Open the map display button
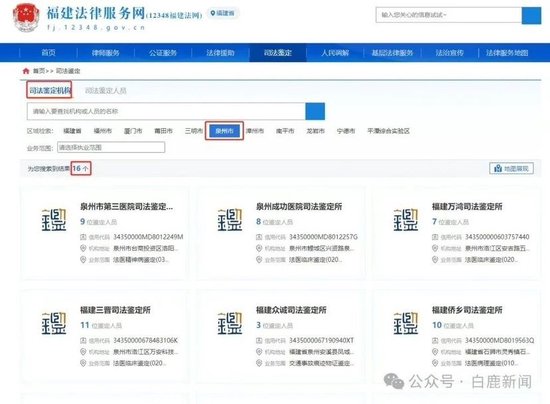This screenshot has height=404, width=550. (511, 169)
